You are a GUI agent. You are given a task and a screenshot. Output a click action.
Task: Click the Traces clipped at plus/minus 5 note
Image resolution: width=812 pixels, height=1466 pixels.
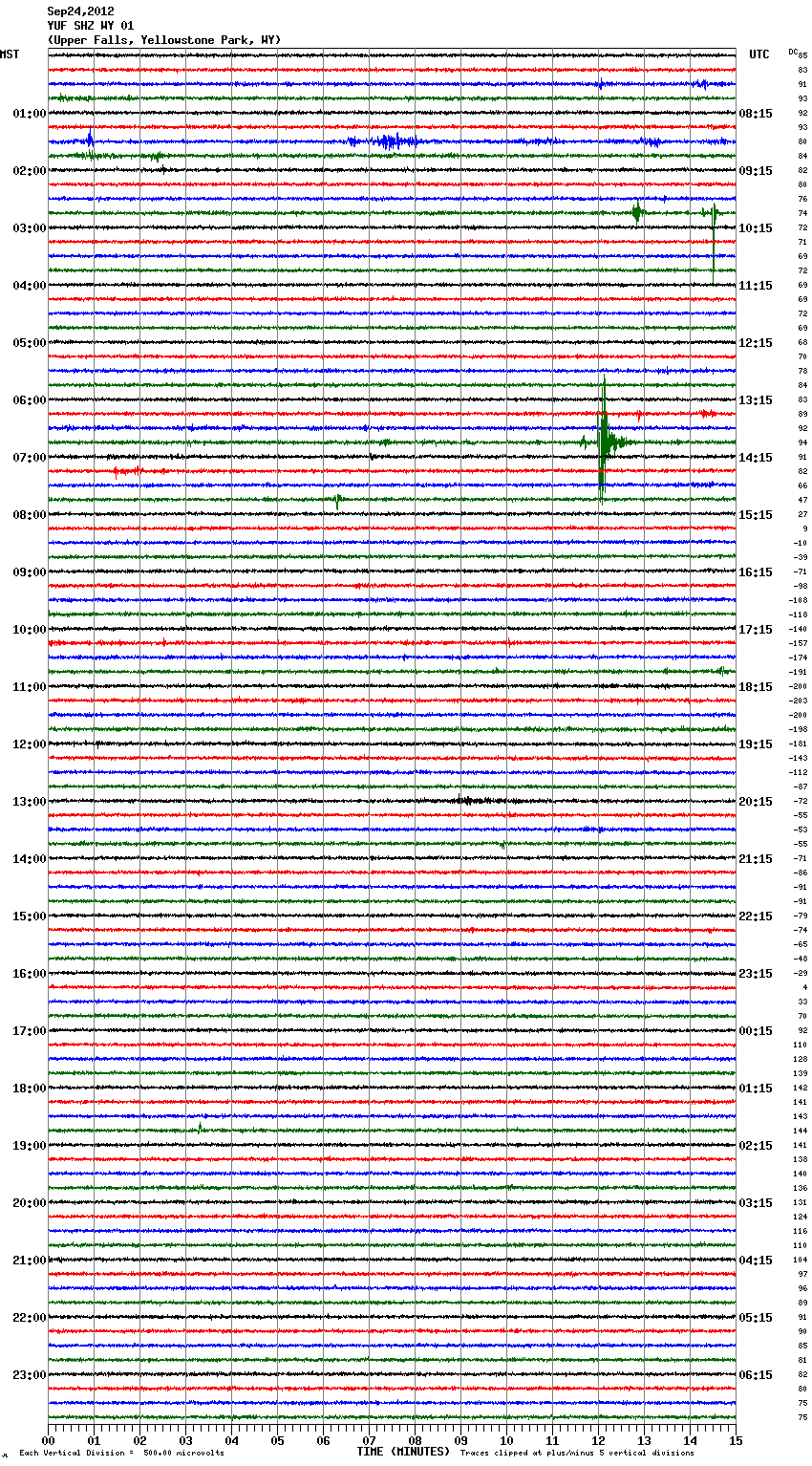pyautogui.click(x=577, y=1454)
